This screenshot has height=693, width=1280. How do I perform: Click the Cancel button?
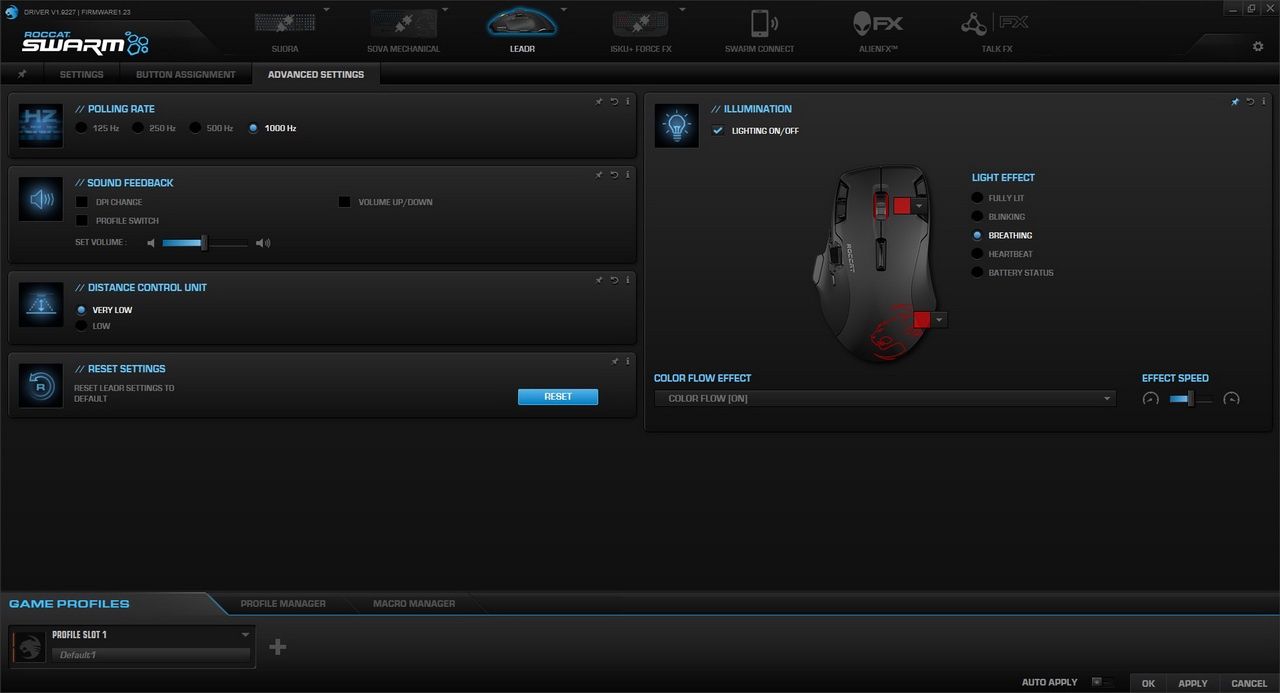[1249, 684]
